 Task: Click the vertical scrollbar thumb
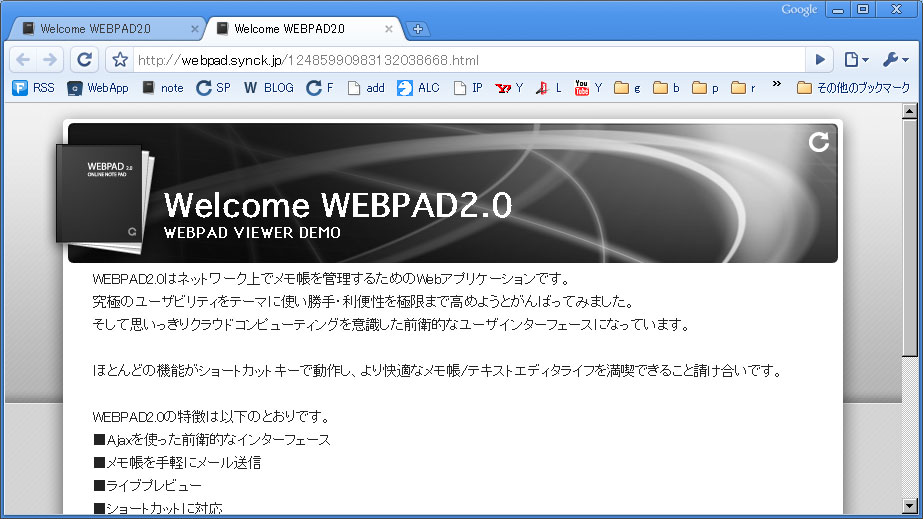909,237
